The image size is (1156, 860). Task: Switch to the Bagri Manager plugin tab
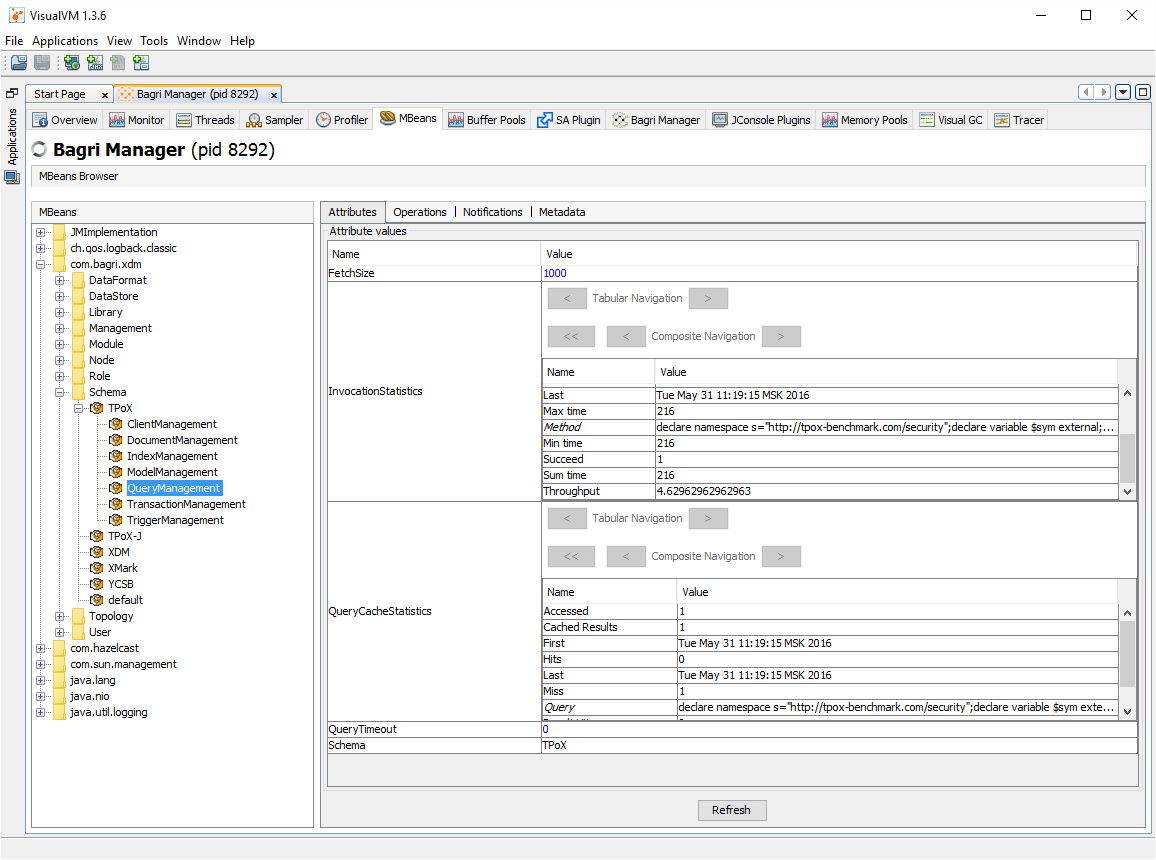[x=656, y=119]
